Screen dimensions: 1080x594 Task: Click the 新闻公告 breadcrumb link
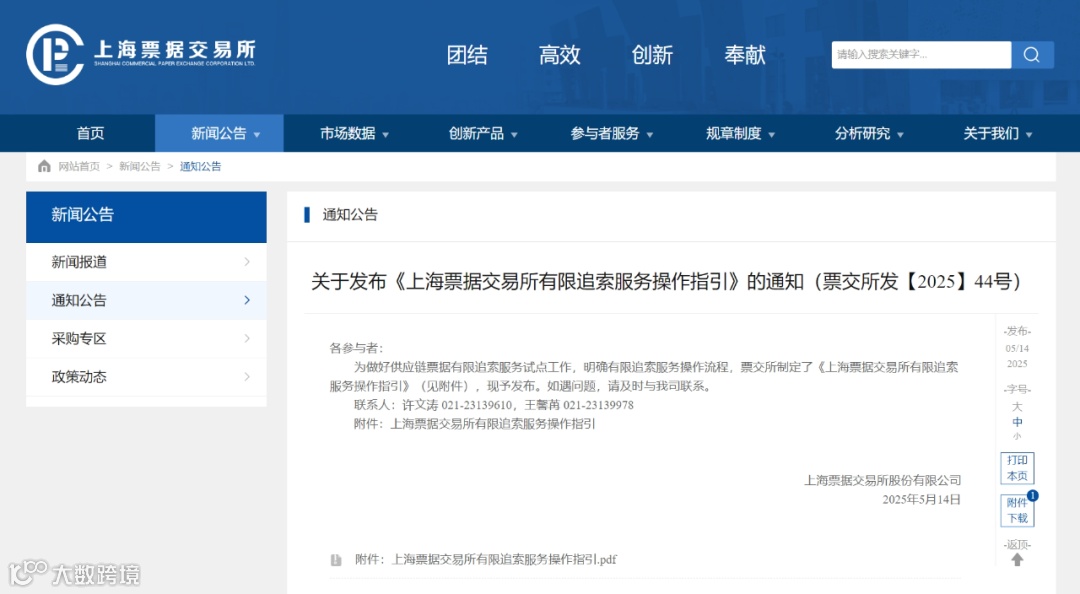click(139, 166)
